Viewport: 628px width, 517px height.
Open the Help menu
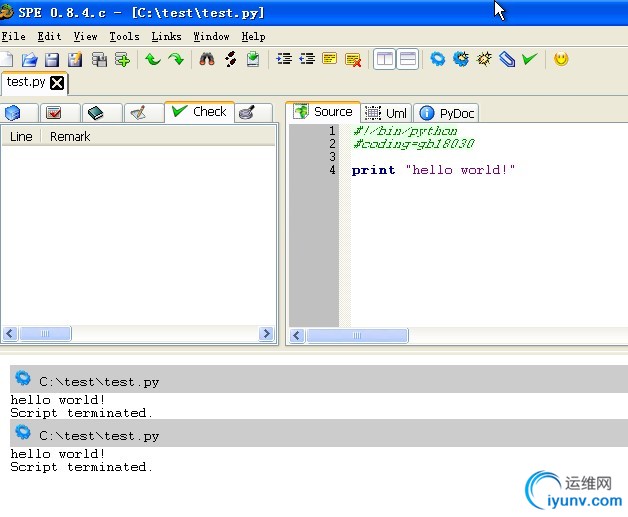point(253,36)
